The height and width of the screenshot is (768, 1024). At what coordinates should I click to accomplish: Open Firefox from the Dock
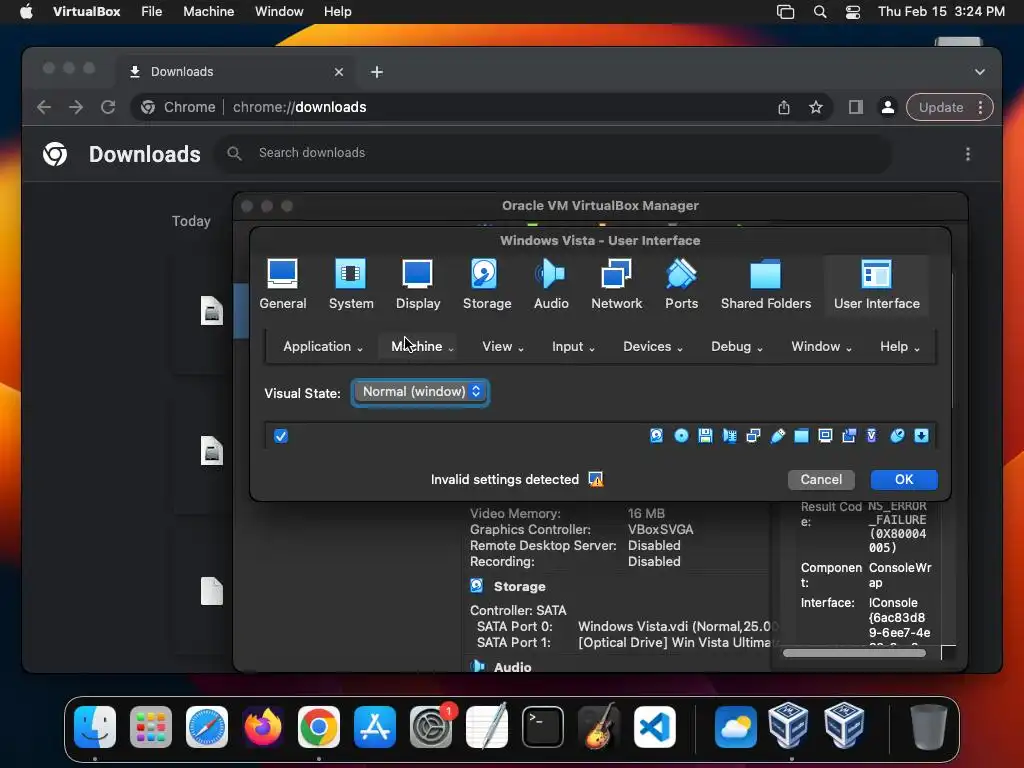pos(263,727)
